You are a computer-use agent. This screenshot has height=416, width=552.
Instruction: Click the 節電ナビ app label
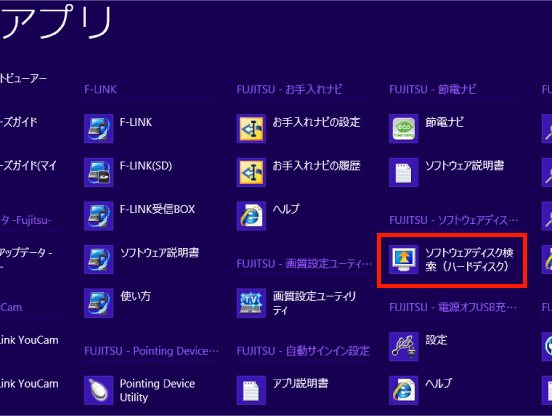click(x=444, y=122)
